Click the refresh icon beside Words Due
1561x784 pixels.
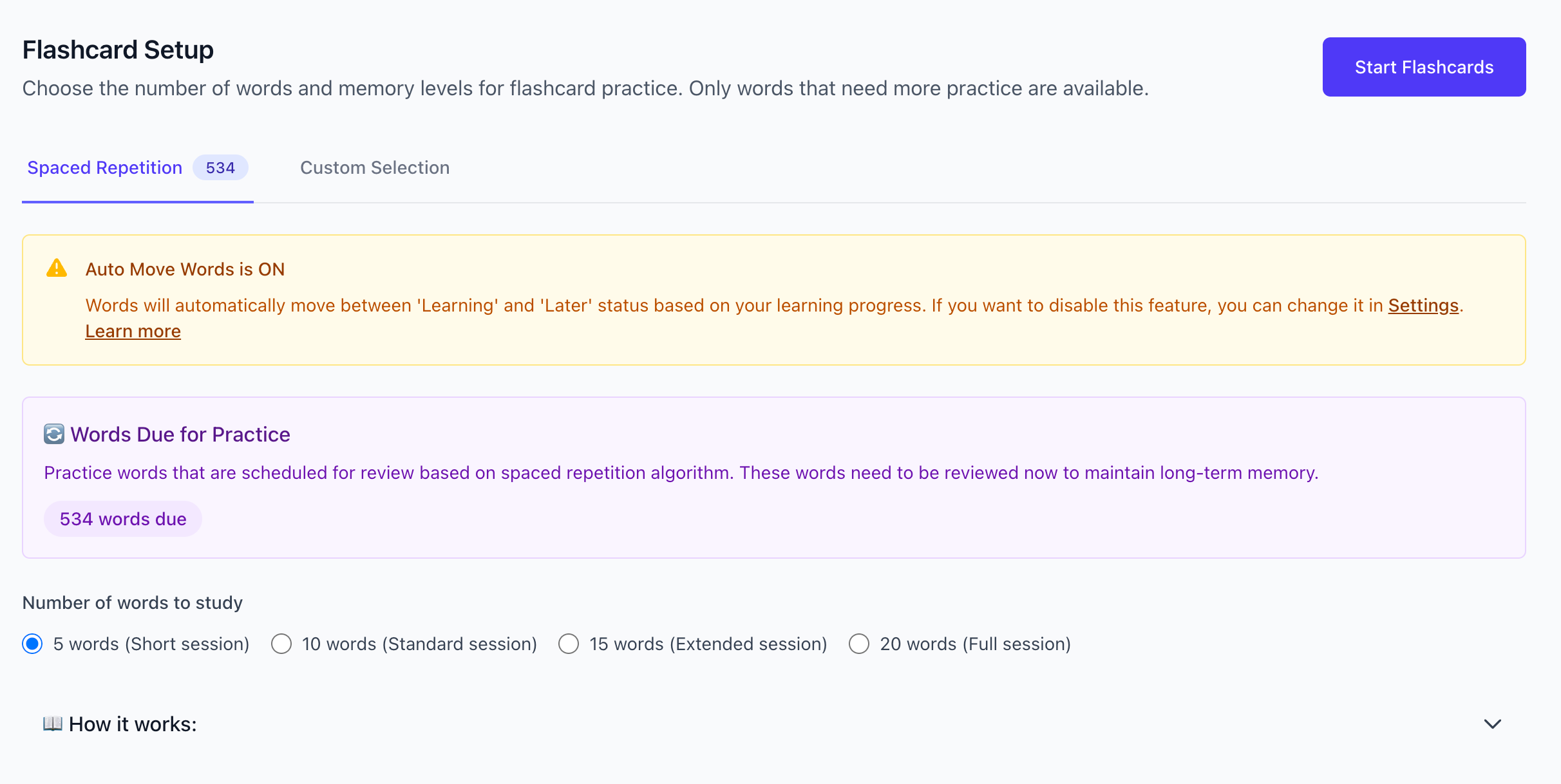pyautogui.click(x=54, y=434)
